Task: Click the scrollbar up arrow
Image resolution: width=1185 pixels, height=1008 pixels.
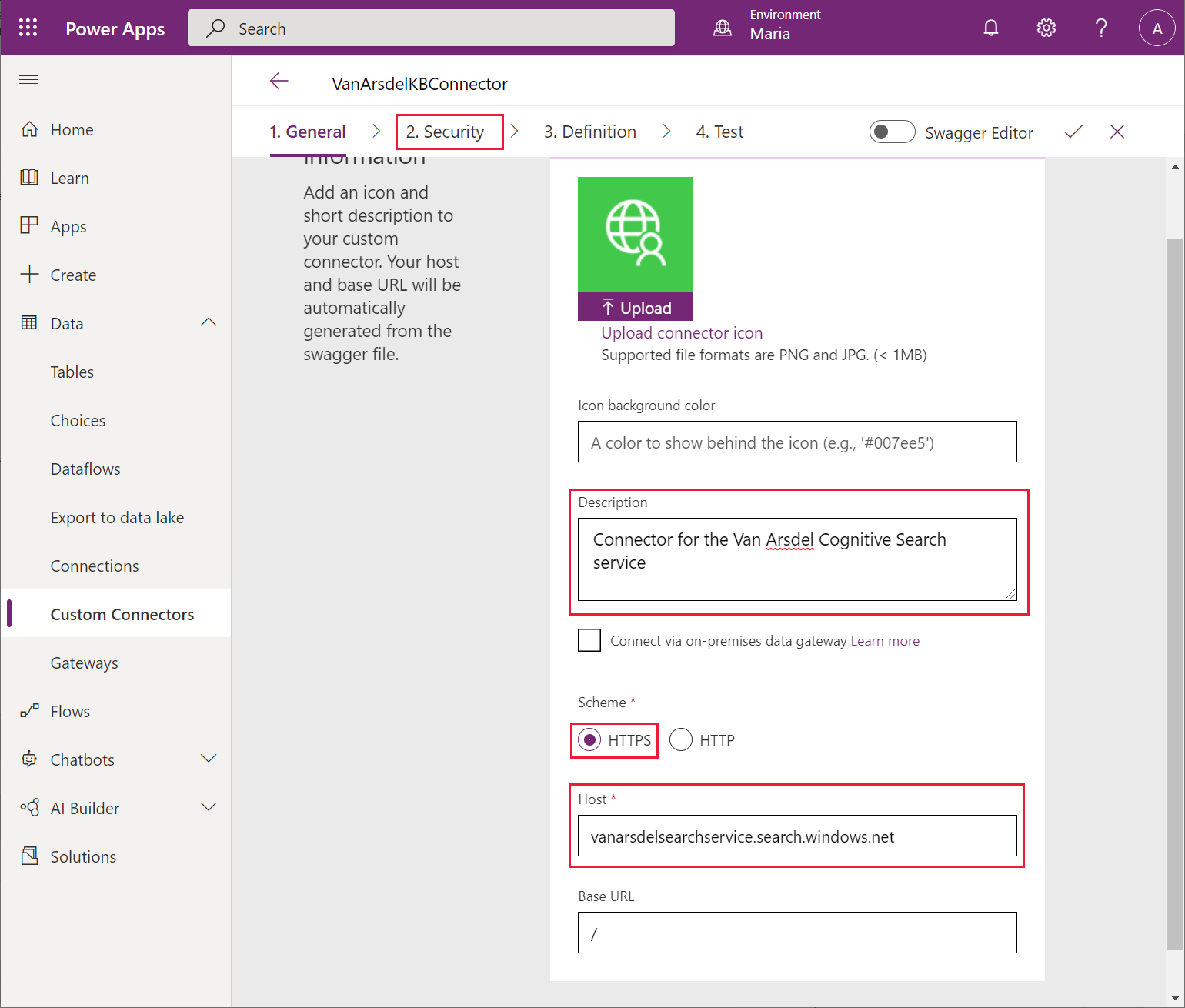Action: pyautogui.click(x=1175, y=166)
